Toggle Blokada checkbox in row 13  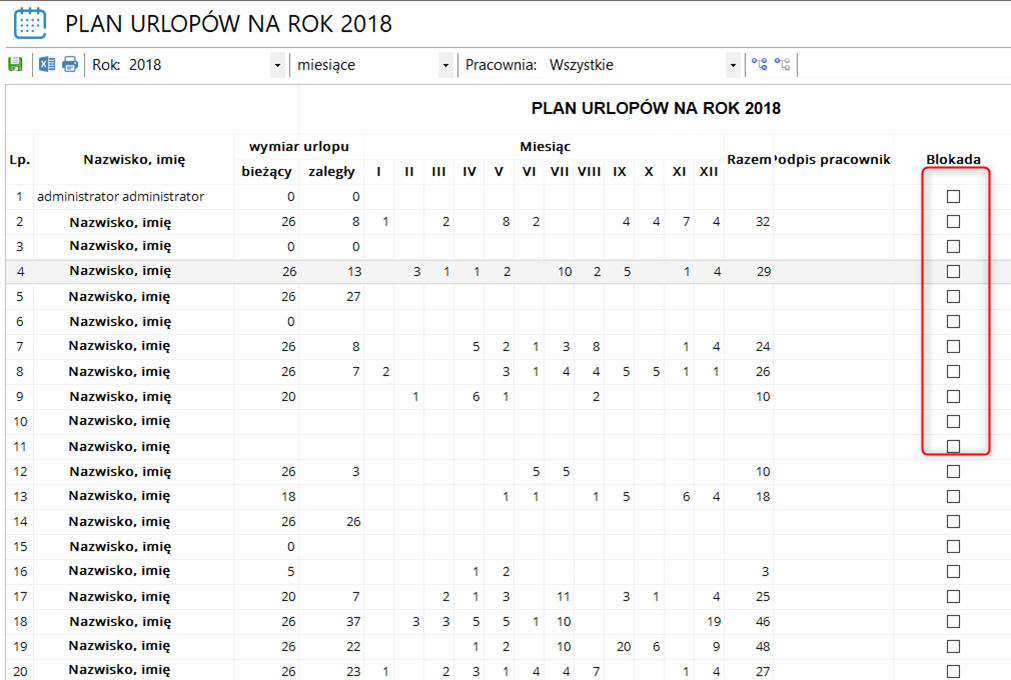point(953,496)
